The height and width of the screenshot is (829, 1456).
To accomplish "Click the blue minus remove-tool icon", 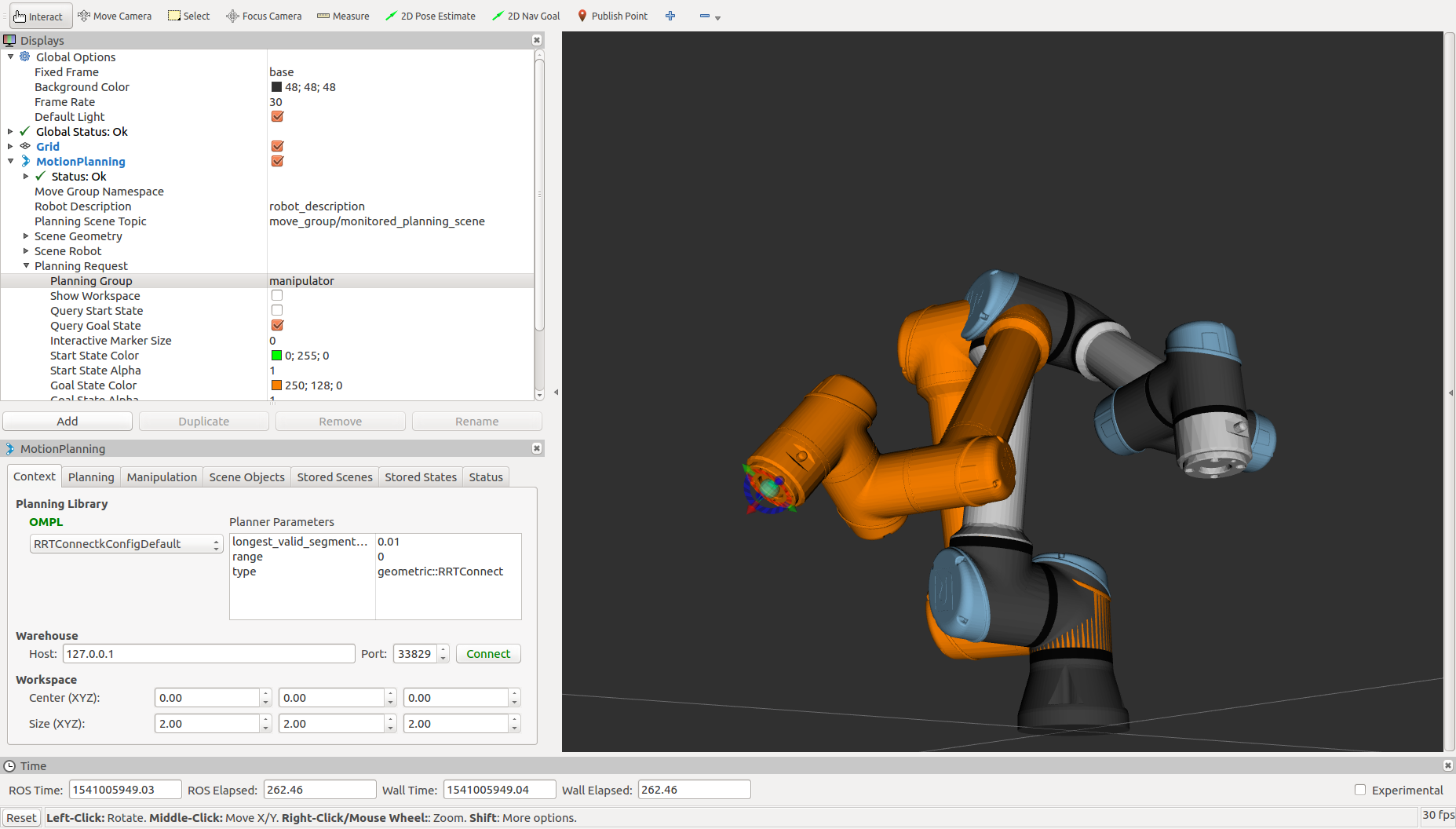I will [x=704, y=16].
